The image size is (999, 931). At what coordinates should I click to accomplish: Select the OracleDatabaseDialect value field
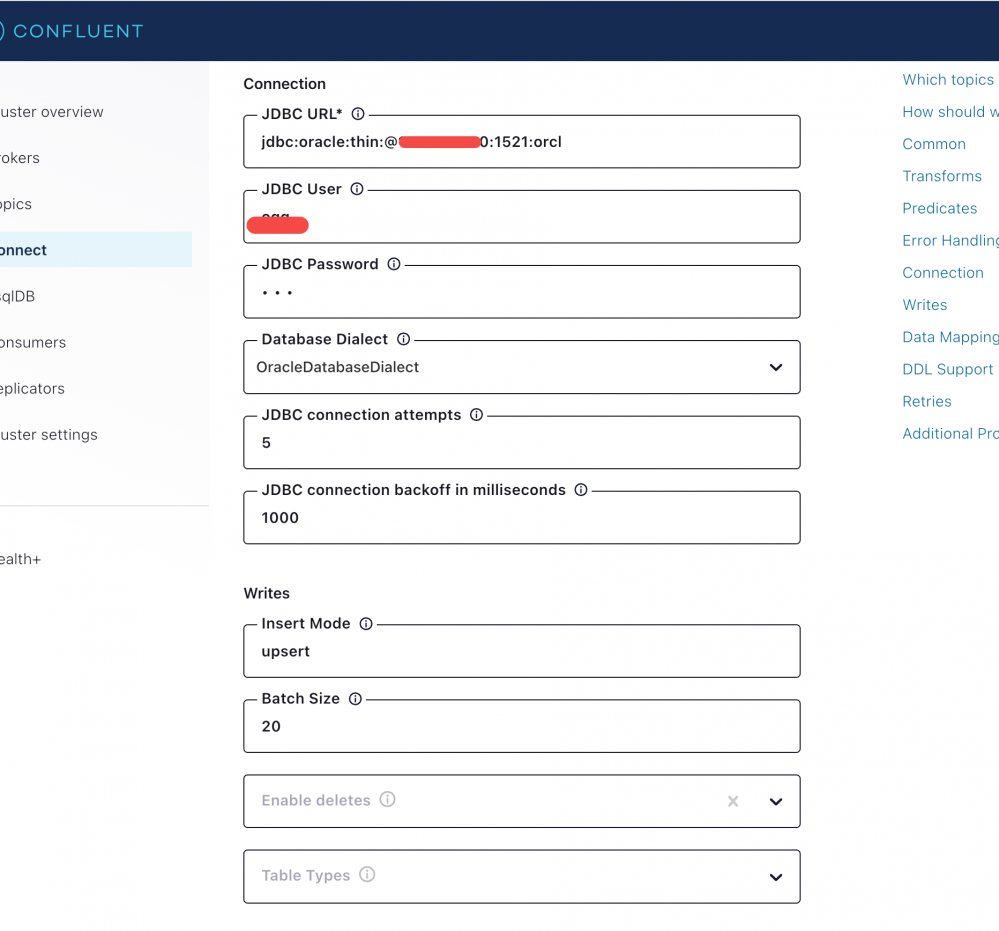pos(522,367)
